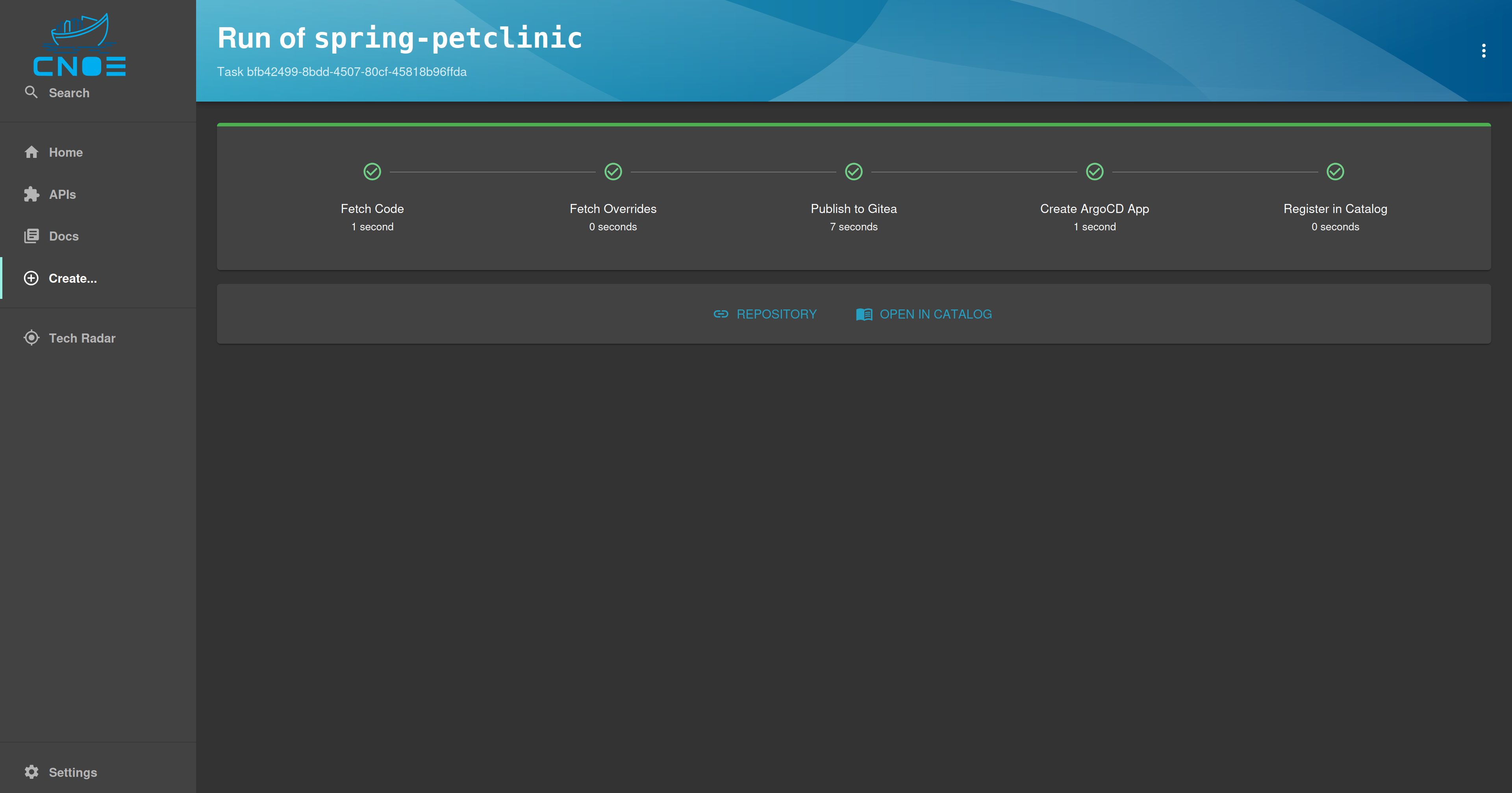Image resolution: width=1512 pixels, height=793 pixels.
Task: Open the REPOSITORY link
Action: (765, 314)
